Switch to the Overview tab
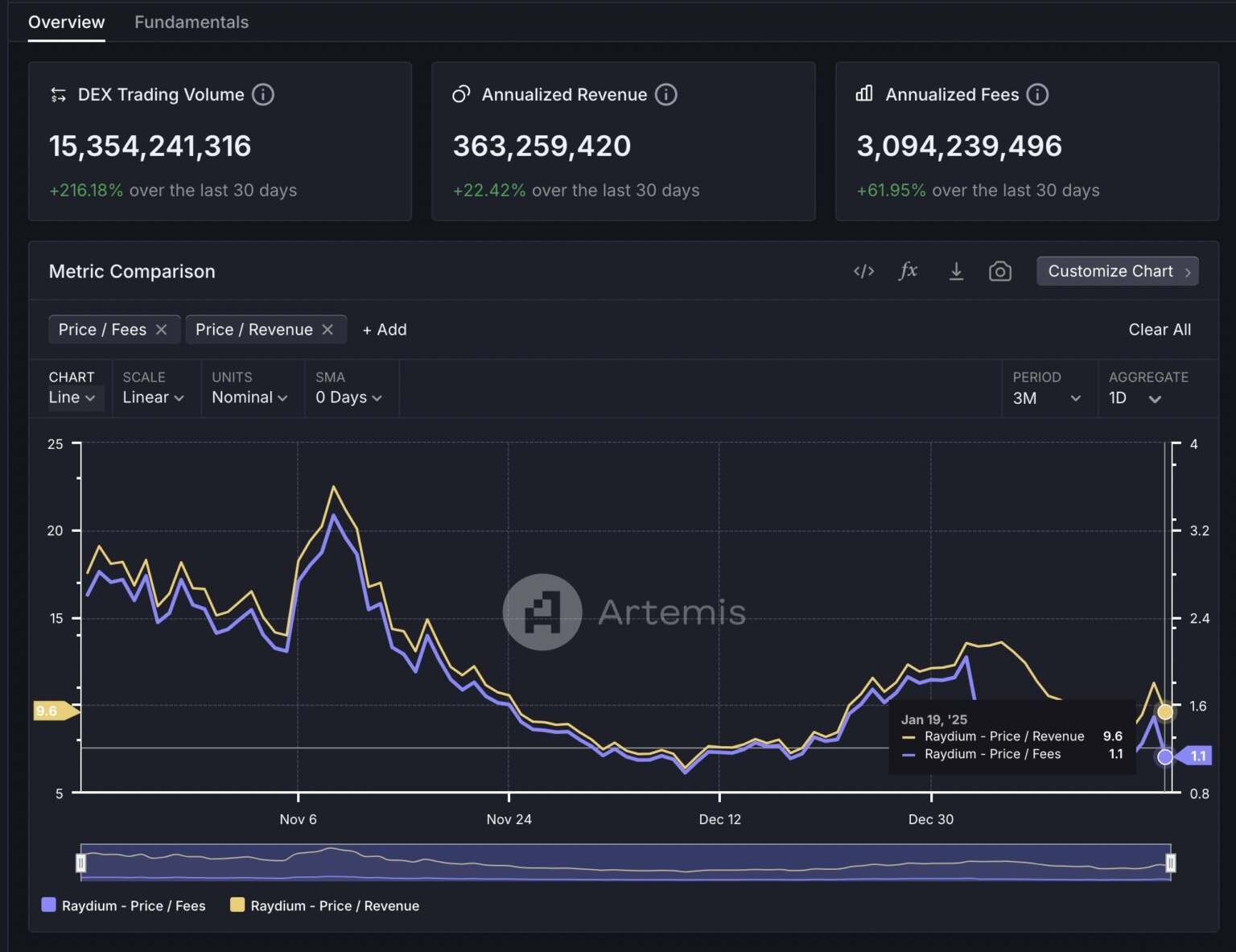 click(67, 23)
